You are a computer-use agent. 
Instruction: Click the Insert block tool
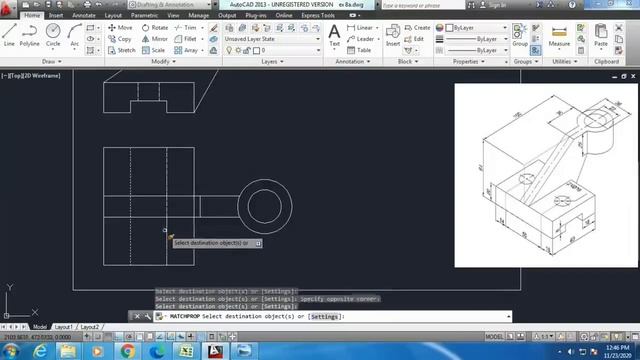[393, 35]
